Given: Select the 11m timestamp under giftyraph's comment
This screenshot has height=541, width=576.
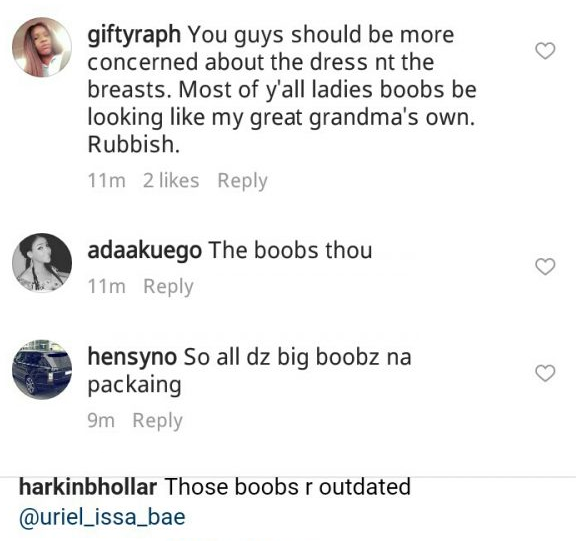Looking at the screenshot, I should (107, 181).
